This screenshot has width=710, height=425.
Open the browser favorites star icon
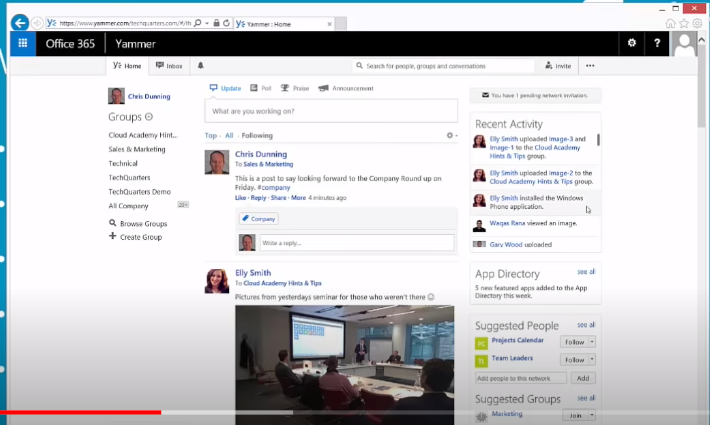coord(684,23)
